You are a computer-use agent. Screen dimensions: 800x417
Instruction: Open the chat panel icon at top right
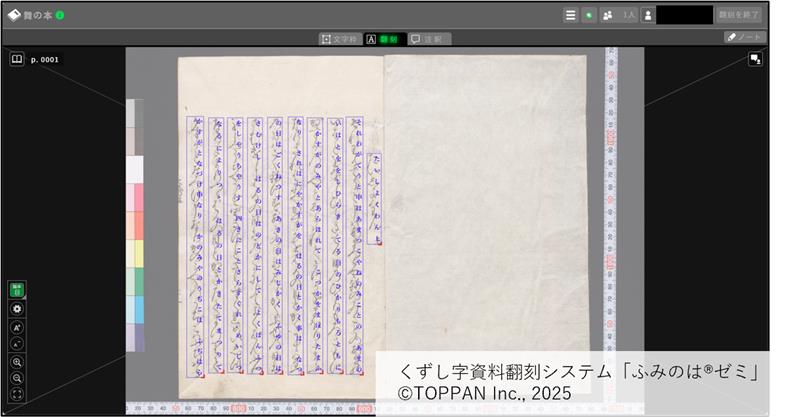(755, 60)
